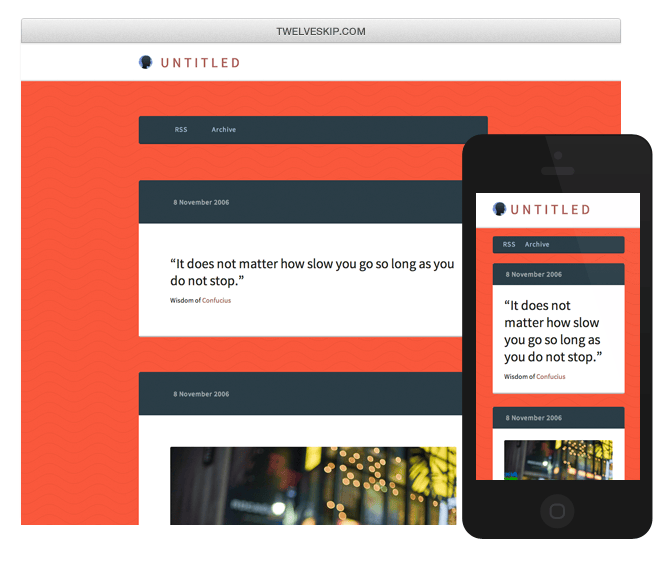Open RSS in the desktop navigation bar
Screen dimensions: 671x561
pyautogui.click(x=181, y=129)
